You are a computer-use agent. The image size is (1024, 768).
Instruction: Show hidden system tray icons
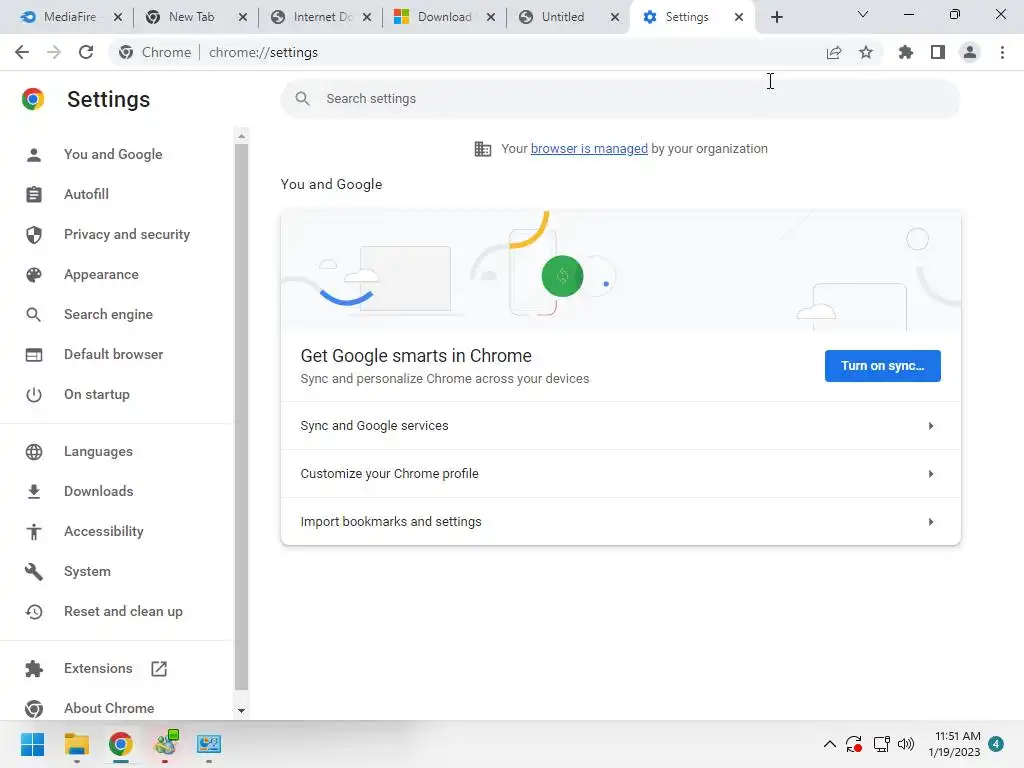829,744
